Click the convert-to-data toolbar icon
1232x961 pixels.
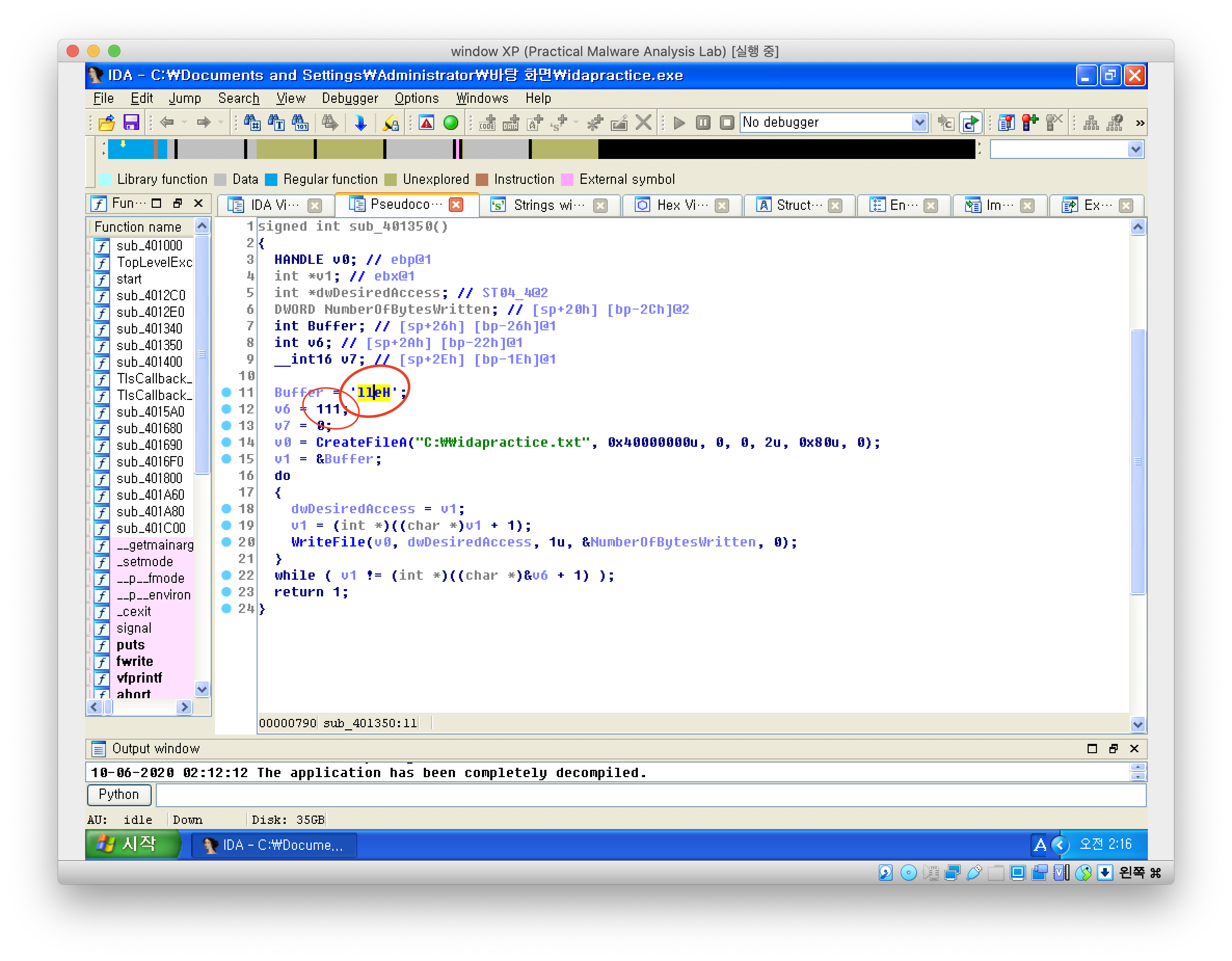pyautogui.click(x=511, y=123)
